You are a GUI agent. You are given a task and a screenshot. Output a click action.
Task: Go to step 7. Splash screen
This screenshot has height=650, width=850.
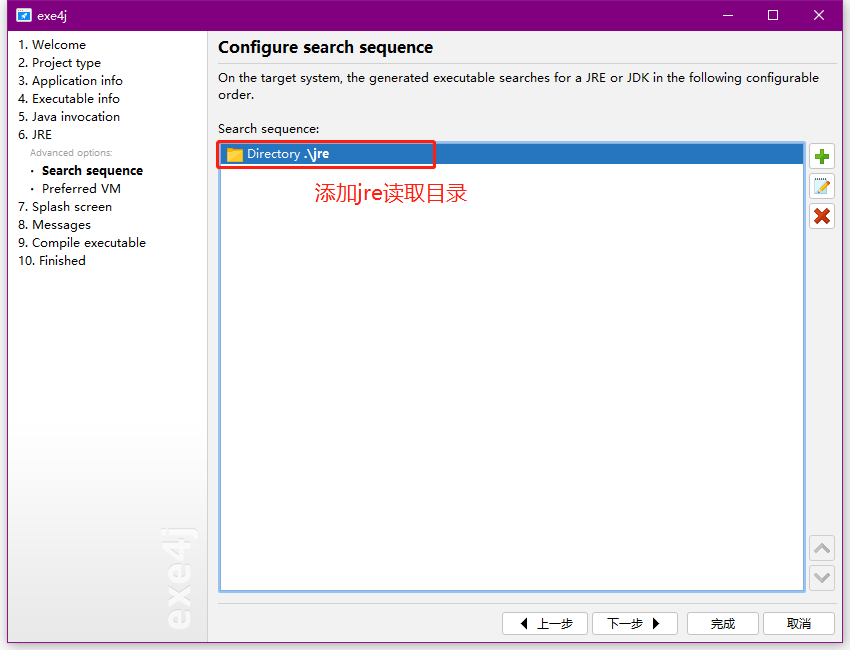(65, 207)
